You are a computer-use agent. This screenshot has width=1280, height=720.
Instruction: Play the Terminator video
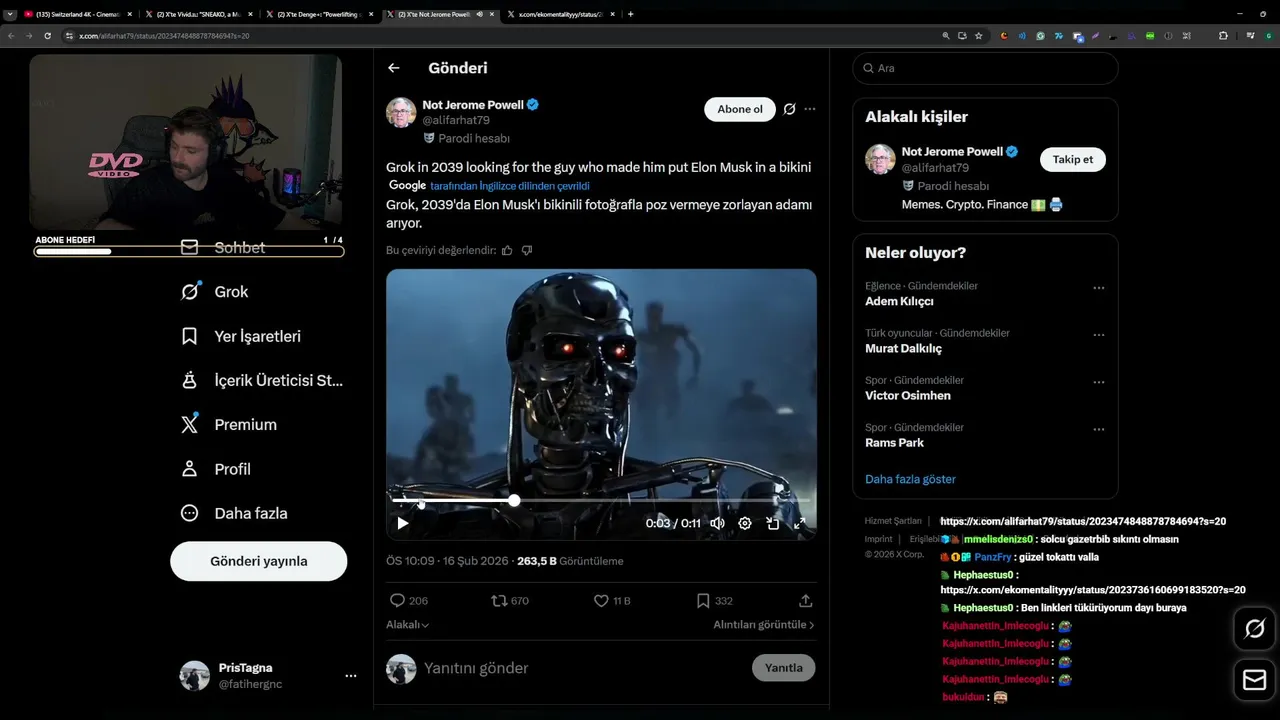pyautogui.click(x=403, y=523)
